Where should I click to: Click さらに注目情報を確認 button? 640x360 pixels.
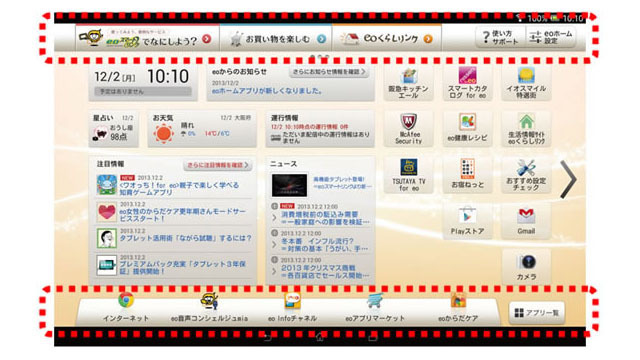[x=218, y=165]
